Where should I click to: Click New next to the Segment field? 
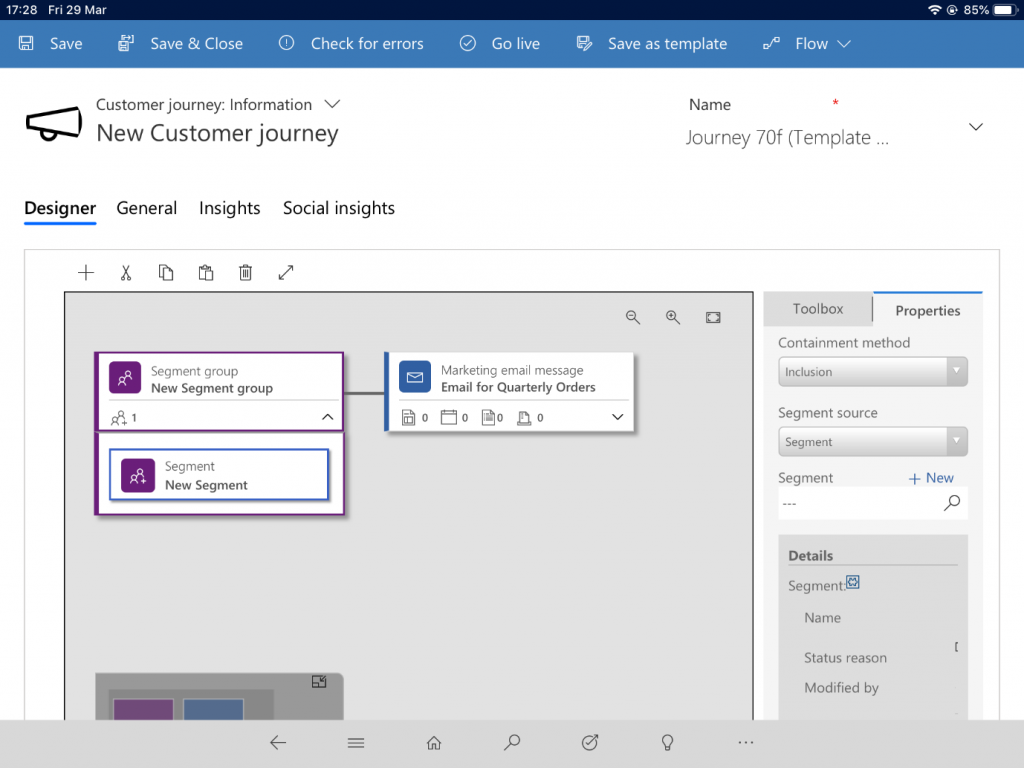pyautogui.click(x=931, y=478)
